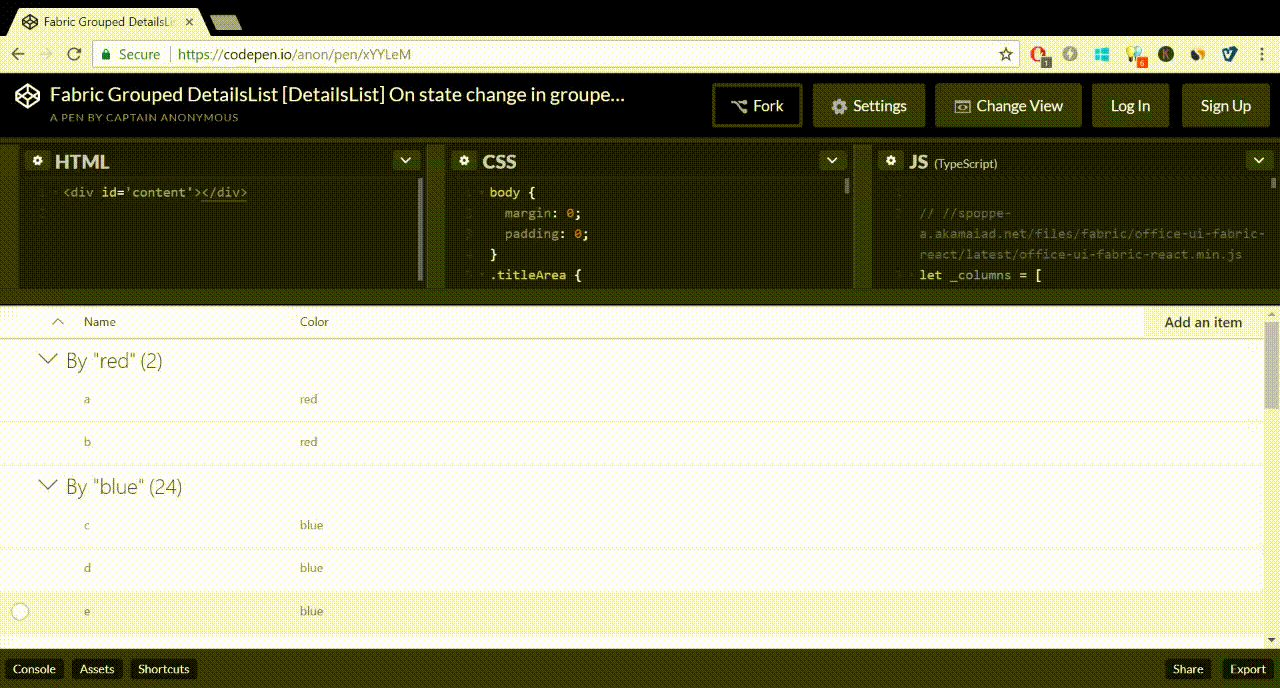
Task: Open the JS panel settings gear
Action: pyautogui.click(x=890, y=160)
